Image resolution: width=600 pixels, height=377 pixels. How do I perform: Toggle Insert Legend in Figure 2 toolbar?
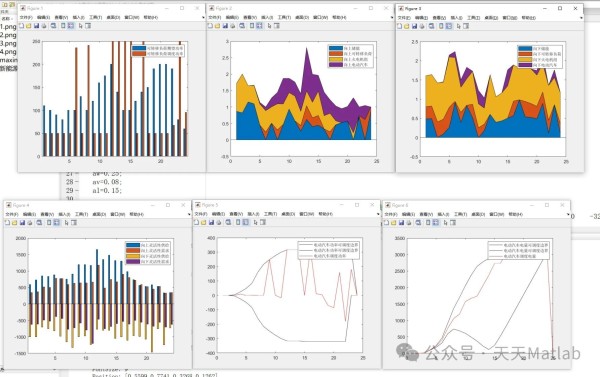click(x=259, y=26)
